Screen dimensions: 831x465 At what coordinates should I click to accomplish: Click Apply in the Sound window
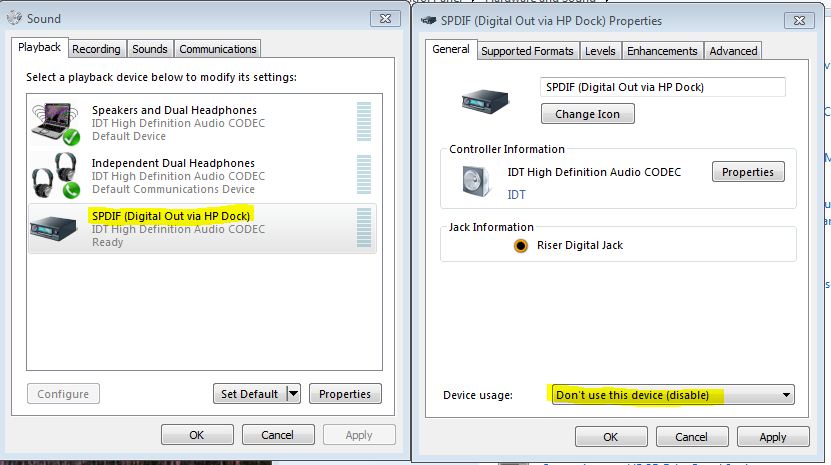tap(359, 435)
